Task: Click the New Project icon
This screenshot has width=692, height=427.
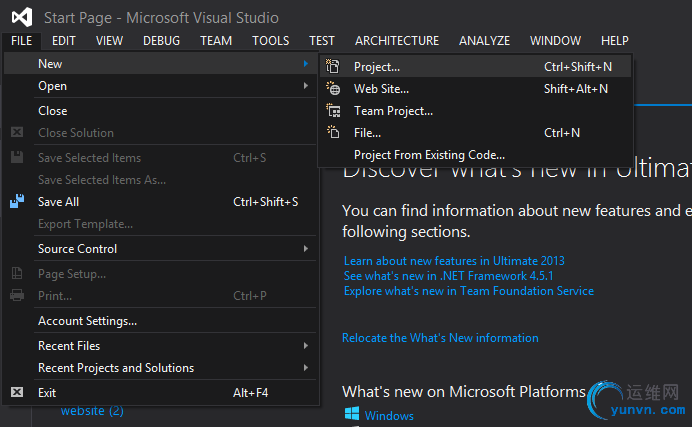Action: point(333,66)
